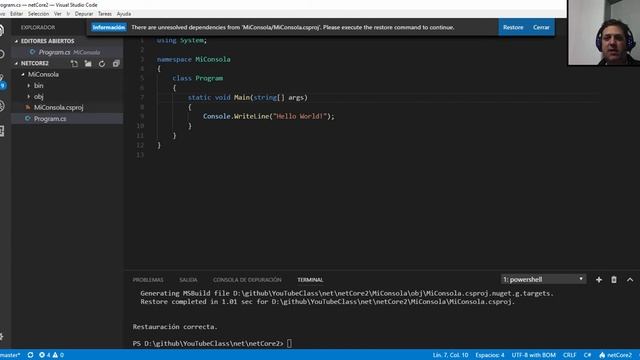Open Source Control view with change badge
The width and height of the screenshot is (640, 360).
pyautogui.click(x=2, y=81)
